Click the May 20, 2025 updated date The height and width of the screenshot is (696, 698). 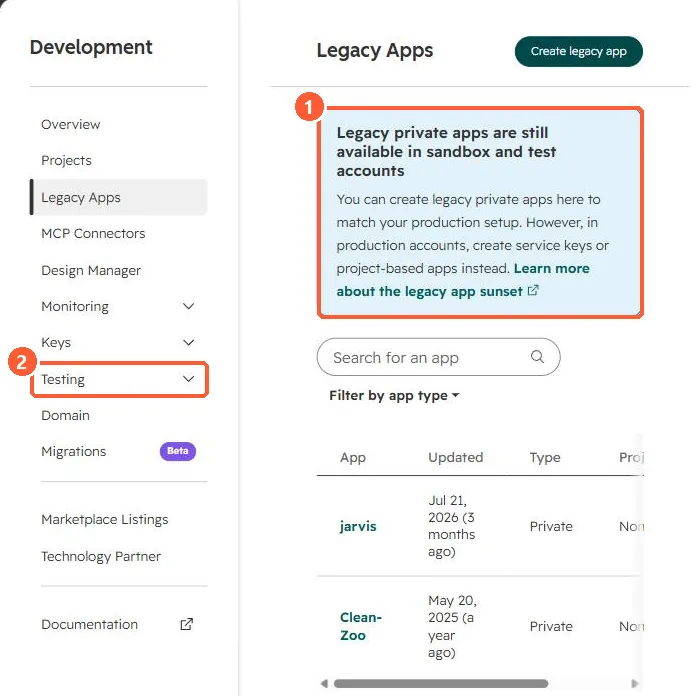[452, 626]
